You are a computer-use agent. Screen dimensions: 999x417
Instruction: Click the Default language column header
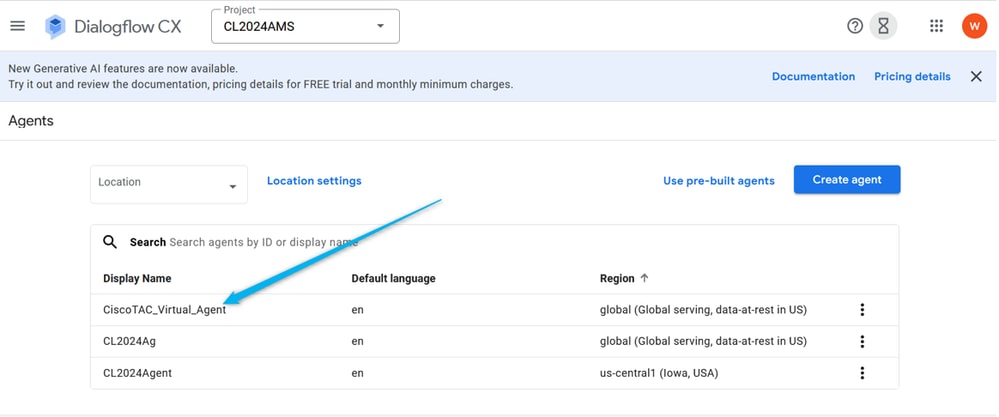pos(393,278)
